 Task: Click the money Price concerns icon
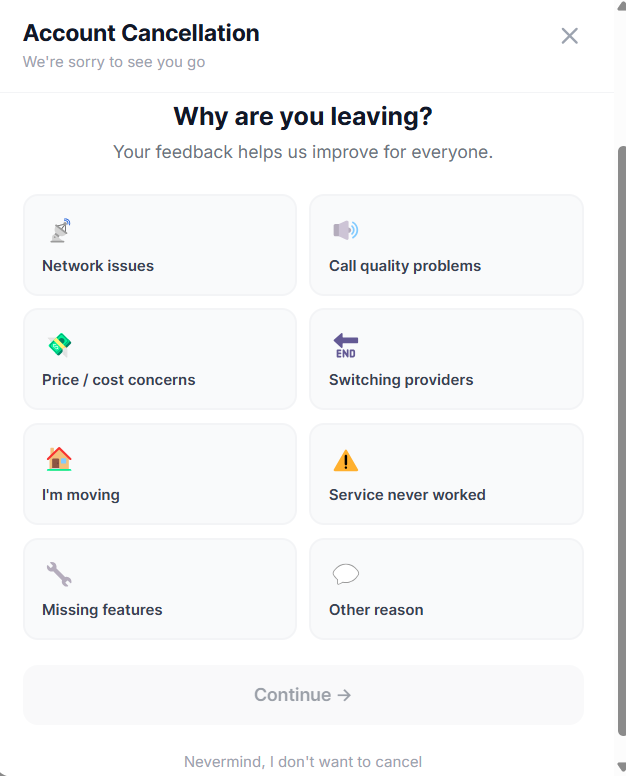click(60, 345)
